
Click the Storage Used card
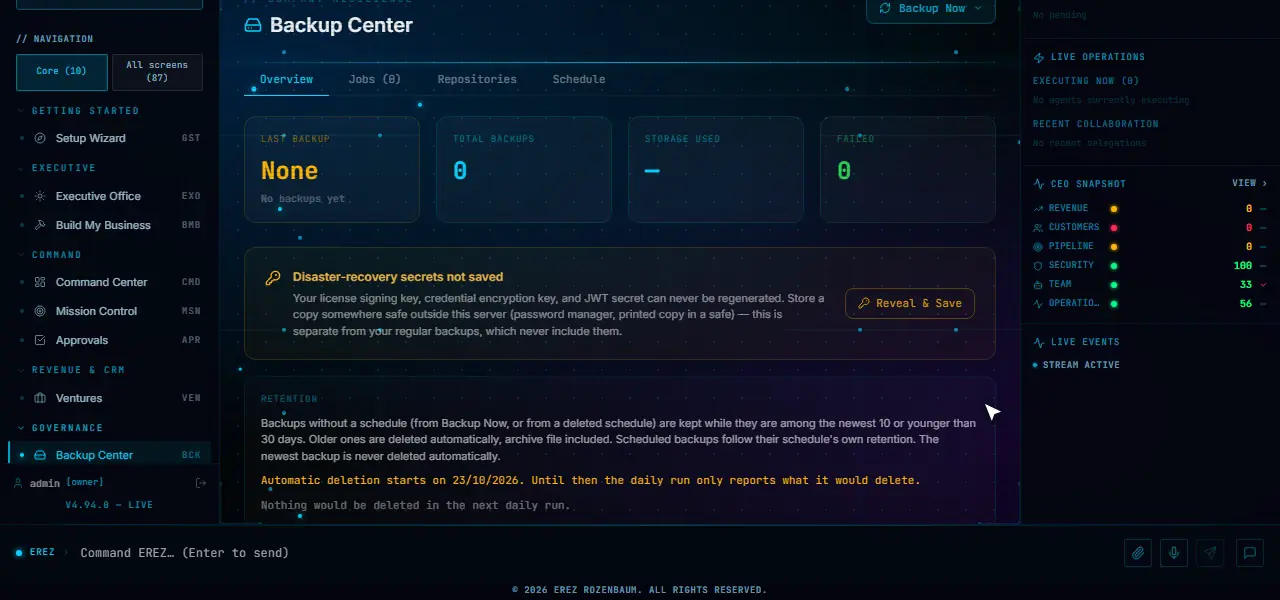716,169
